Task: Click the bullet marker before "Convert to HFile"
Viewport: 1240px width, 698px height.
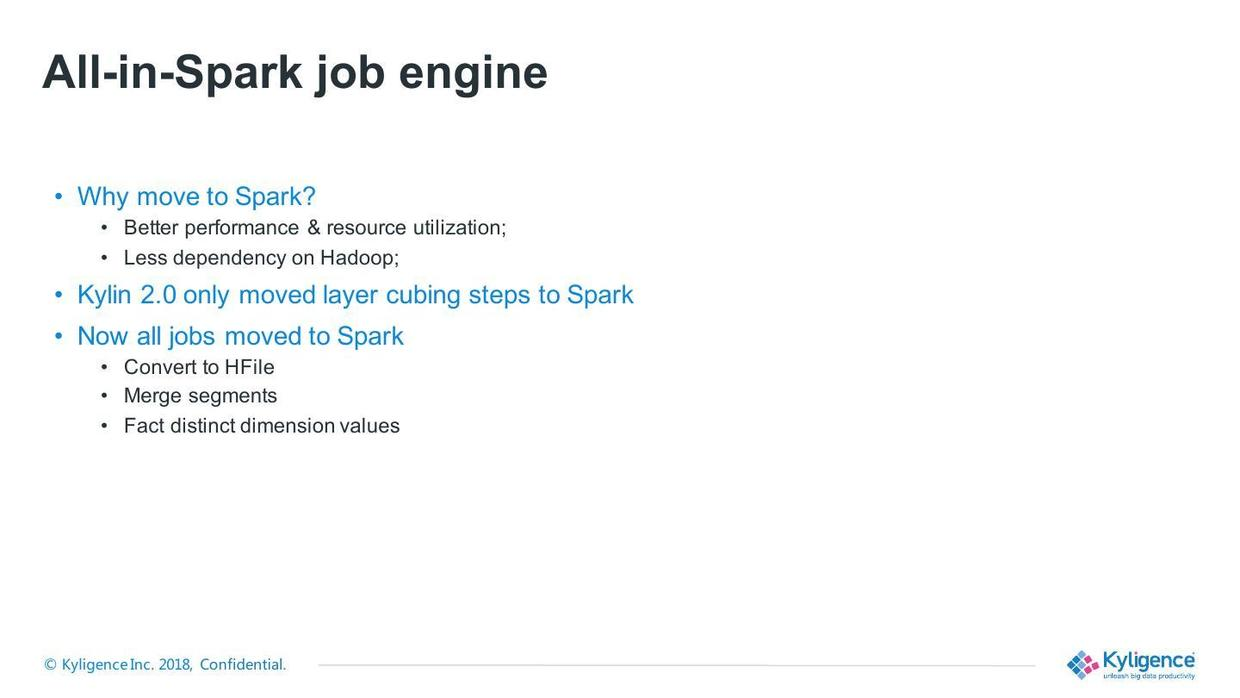Action: point(104,367)
